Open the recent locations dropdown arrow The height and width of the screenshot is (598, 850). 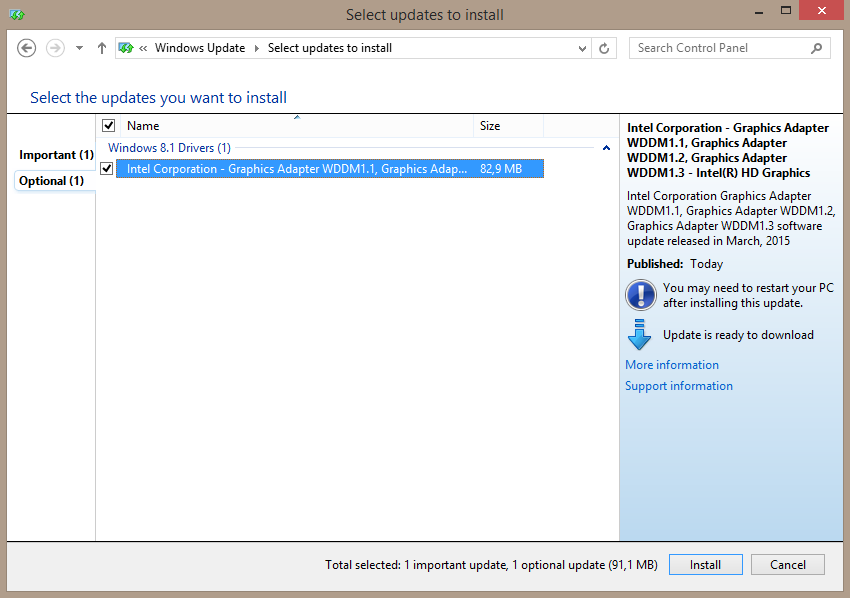pos(79,48)
